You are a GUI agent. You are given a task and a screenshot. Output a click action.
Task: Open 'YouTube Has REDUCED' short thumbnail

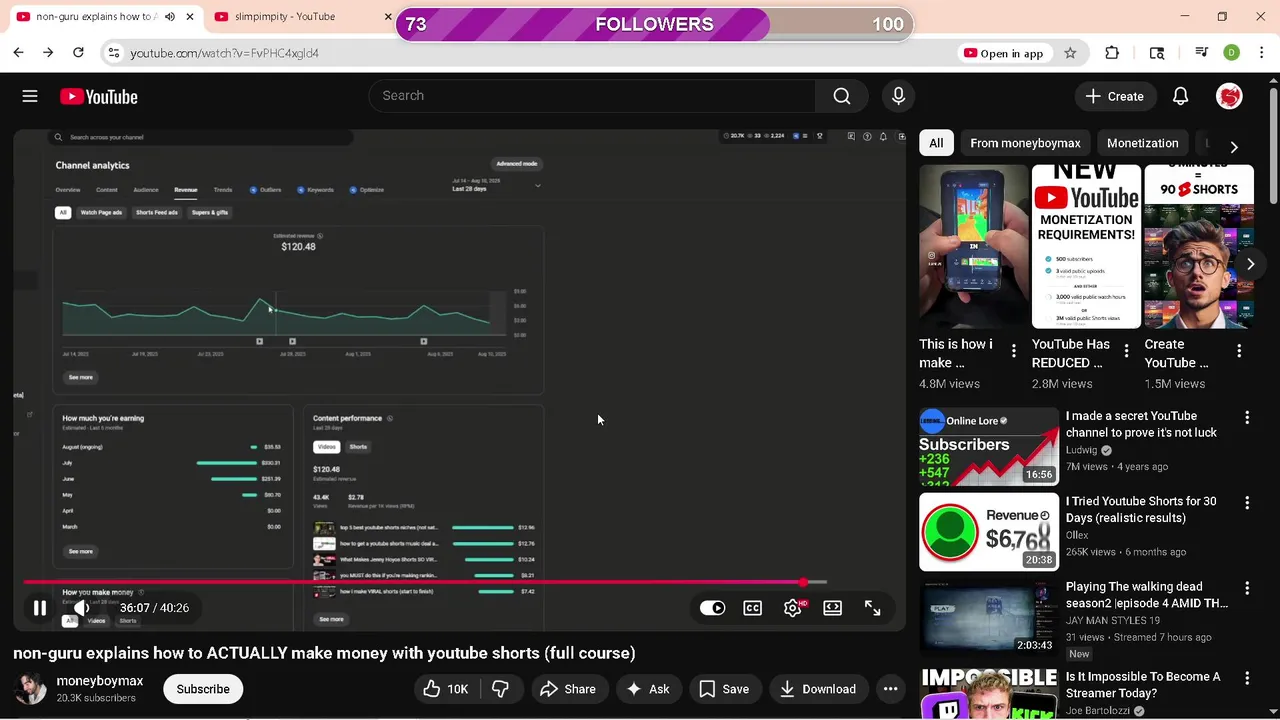[1086, 246]
